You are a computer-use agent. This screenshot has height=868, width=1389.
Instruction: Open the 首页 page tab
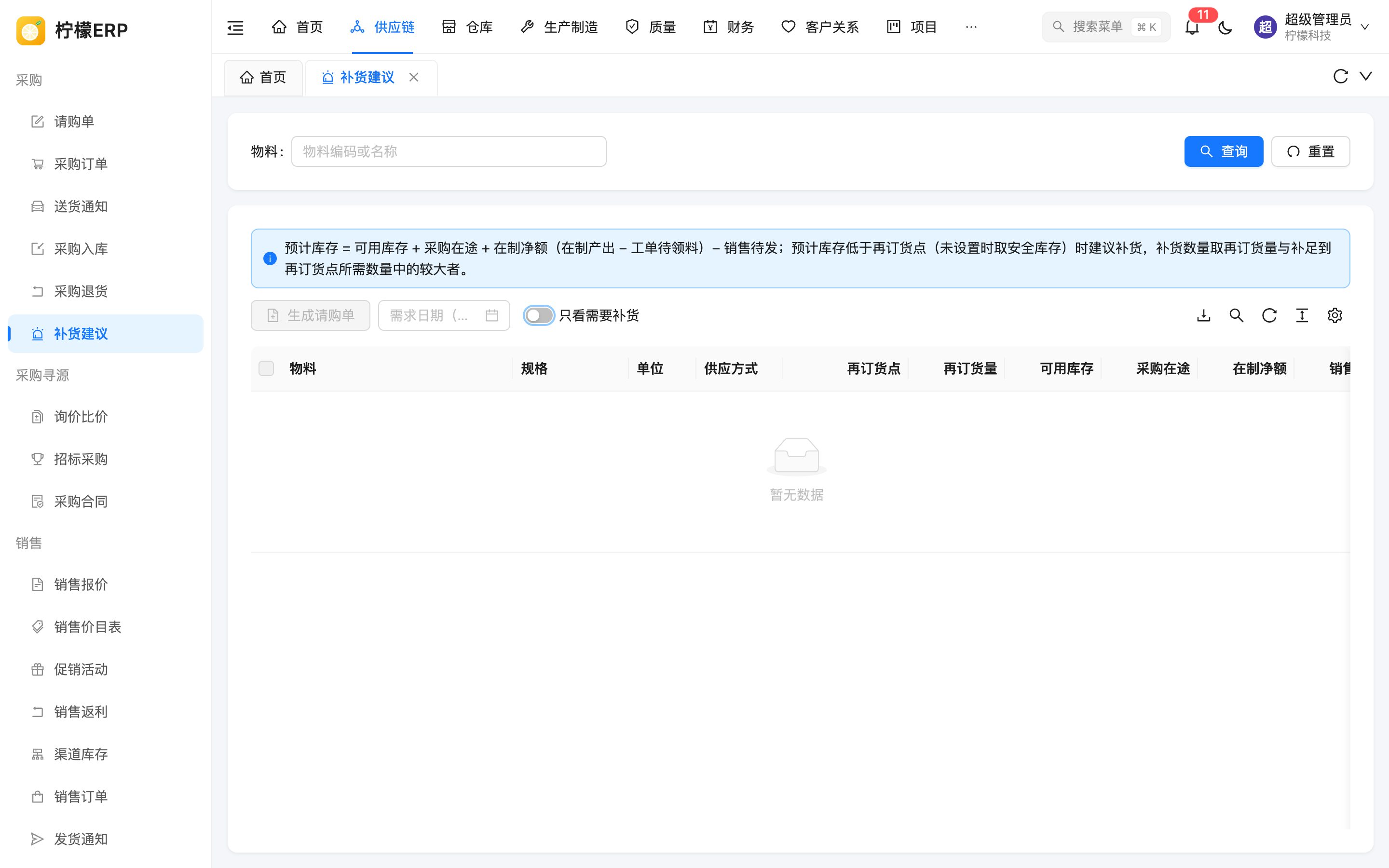tap(263, 78)
